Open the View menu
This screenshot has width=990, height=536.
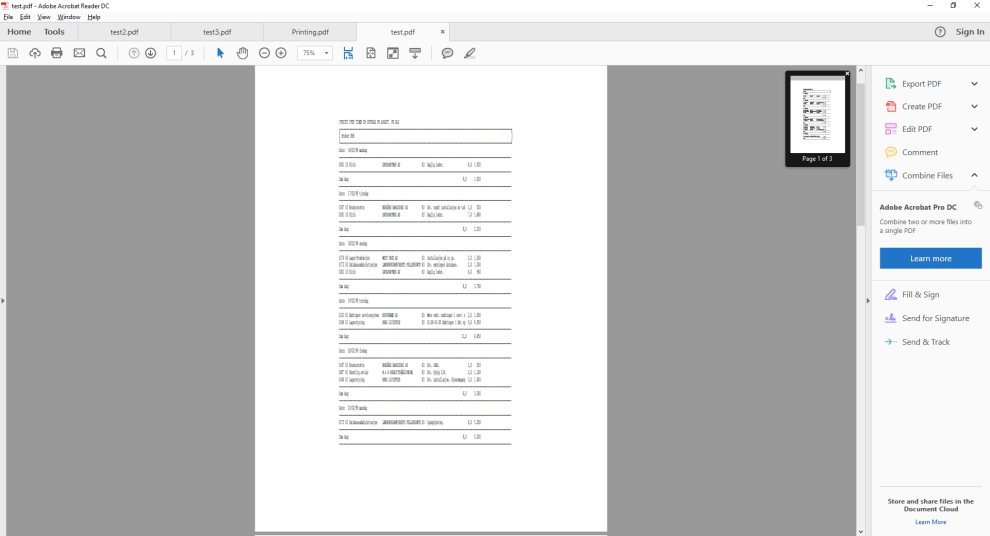click(44, 17)
